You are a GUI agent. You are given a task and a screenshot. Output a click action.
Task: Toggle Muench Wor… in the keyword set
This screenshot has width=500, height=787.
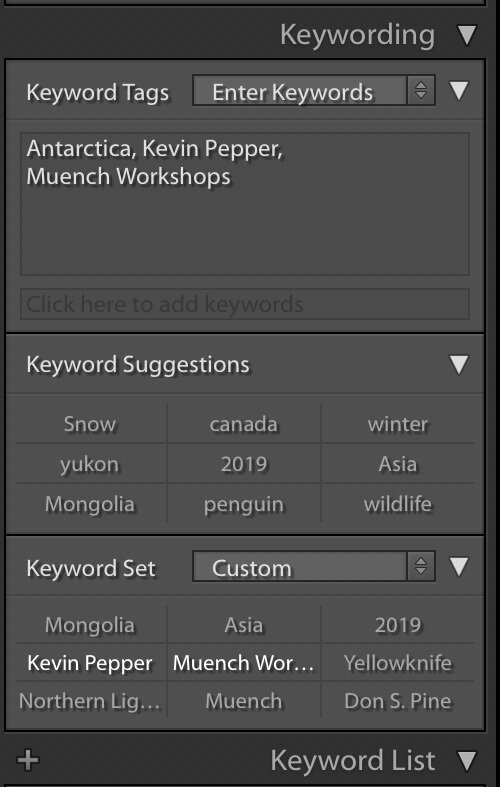pyautogui.click(x=244, y=663)
